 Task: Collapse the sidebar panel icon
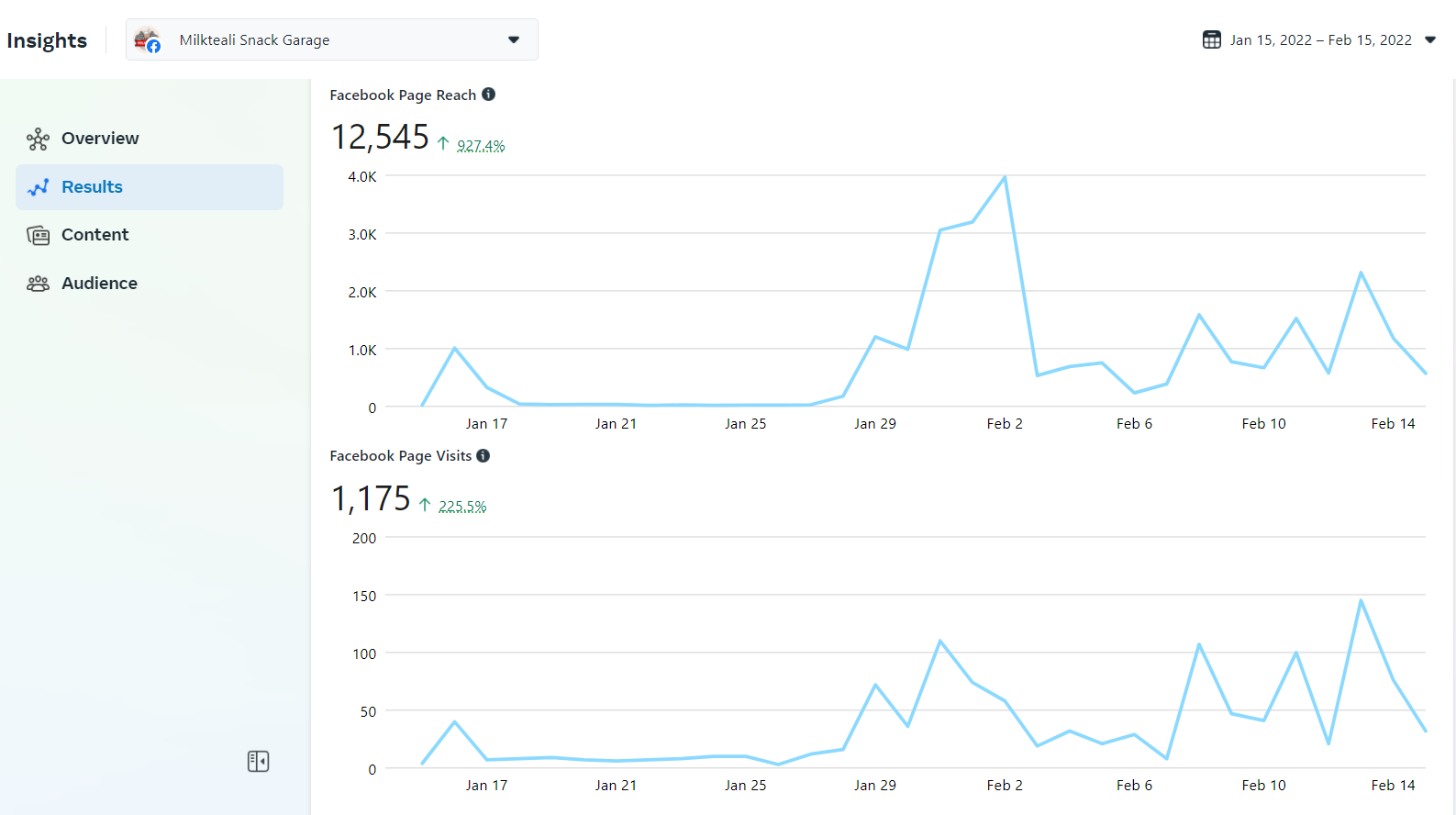point(258,761)
